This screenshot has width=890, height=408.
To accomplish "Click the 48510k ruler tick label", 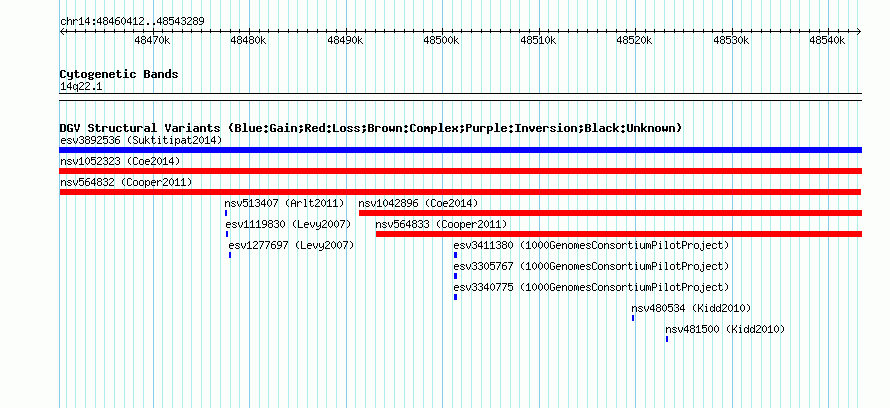I will [x=538, y=41].
